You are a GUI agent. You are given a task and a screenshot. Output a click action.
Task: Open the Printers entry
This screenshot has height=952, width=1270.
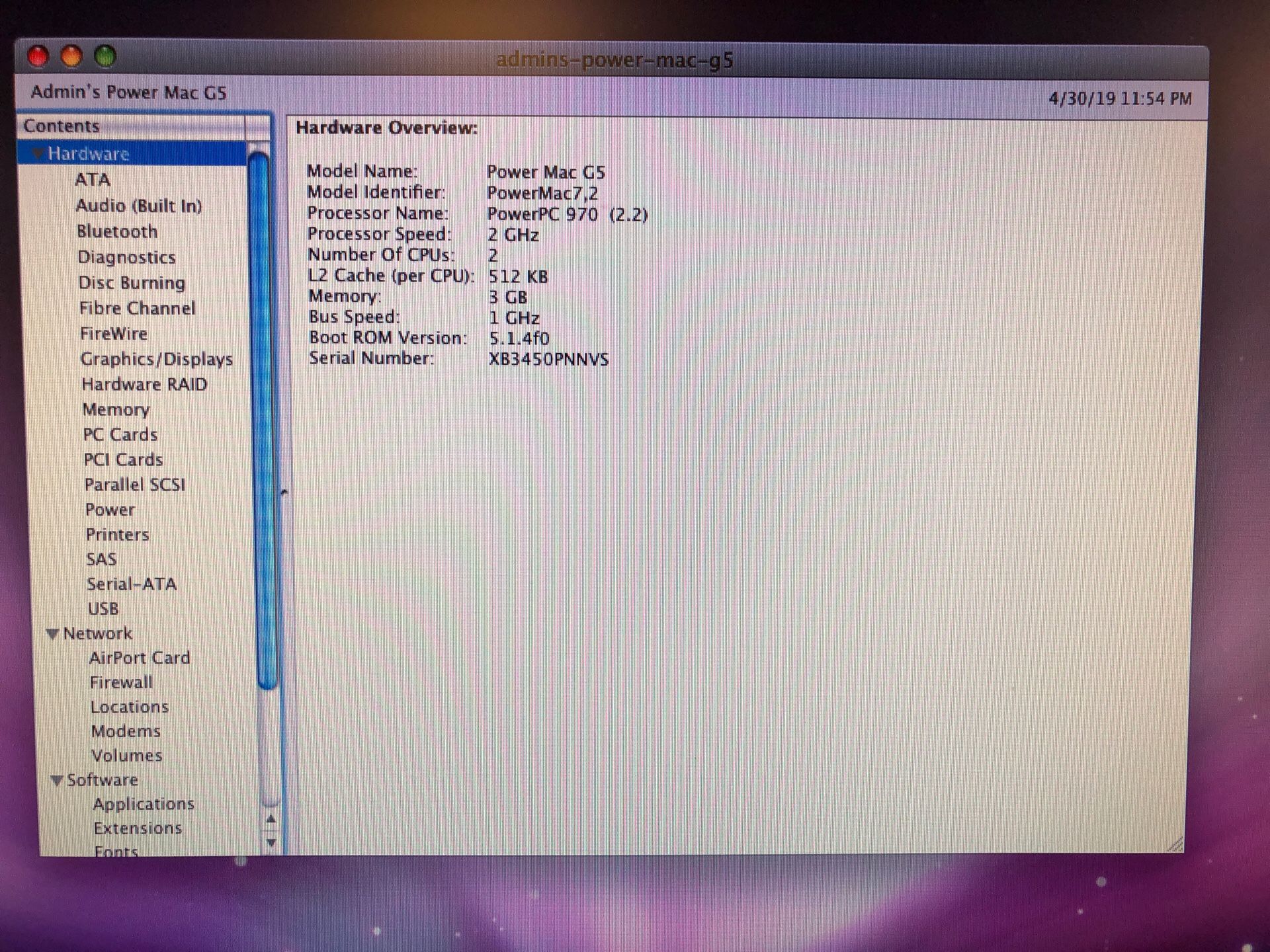click(x=117, y=534)
